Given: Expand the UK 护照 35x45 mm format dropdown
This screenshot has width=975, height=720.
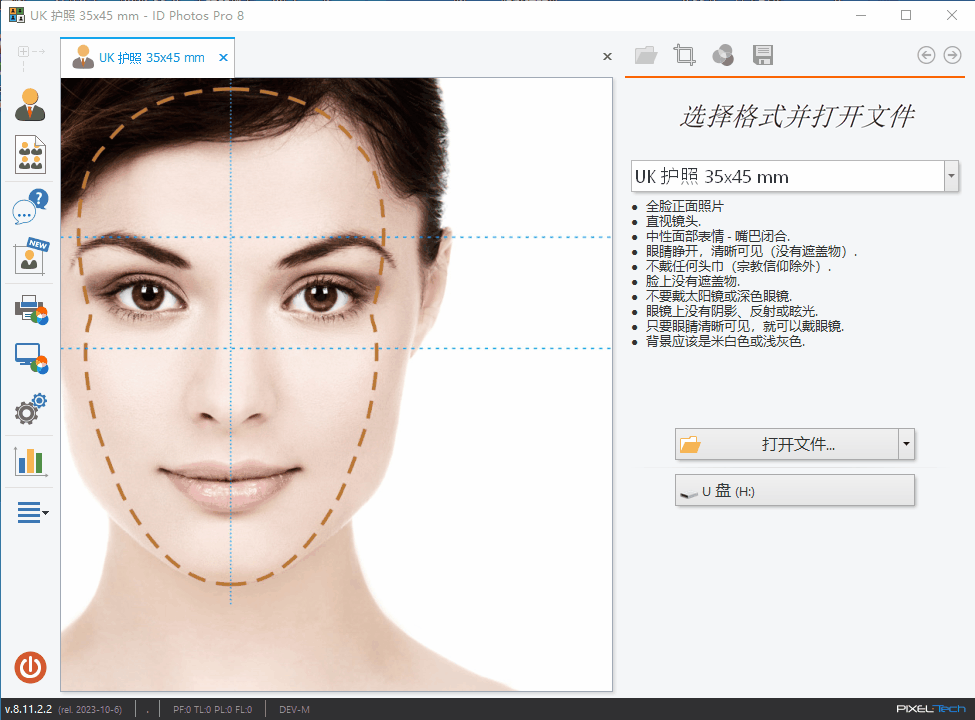Looking at the screenshot, I should (x=950, y=176).
